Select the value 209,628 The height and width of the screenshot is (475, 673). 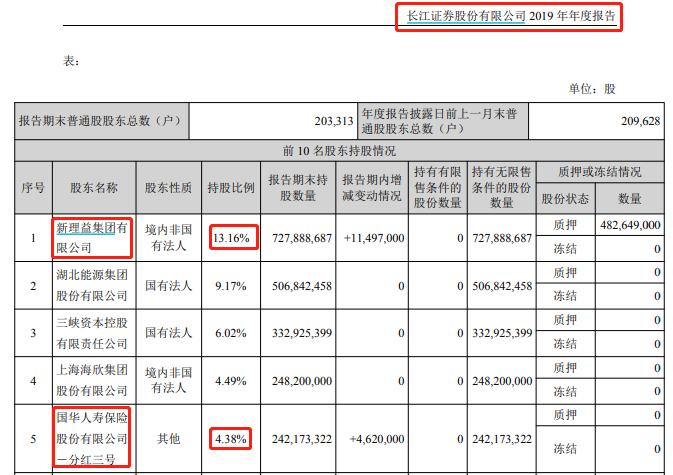pos(640,121)
